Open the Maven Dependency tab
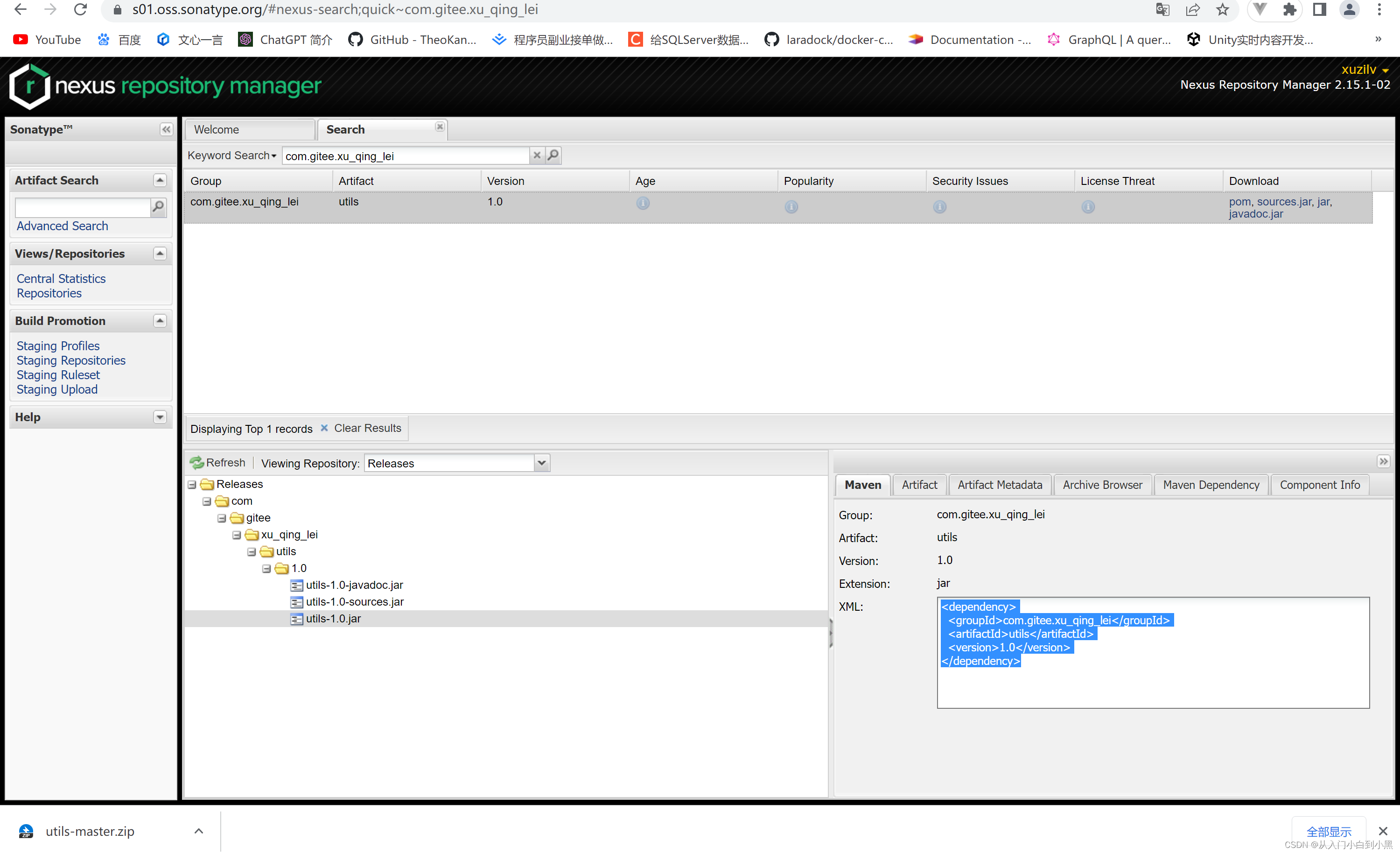 tap(1211, 485)
